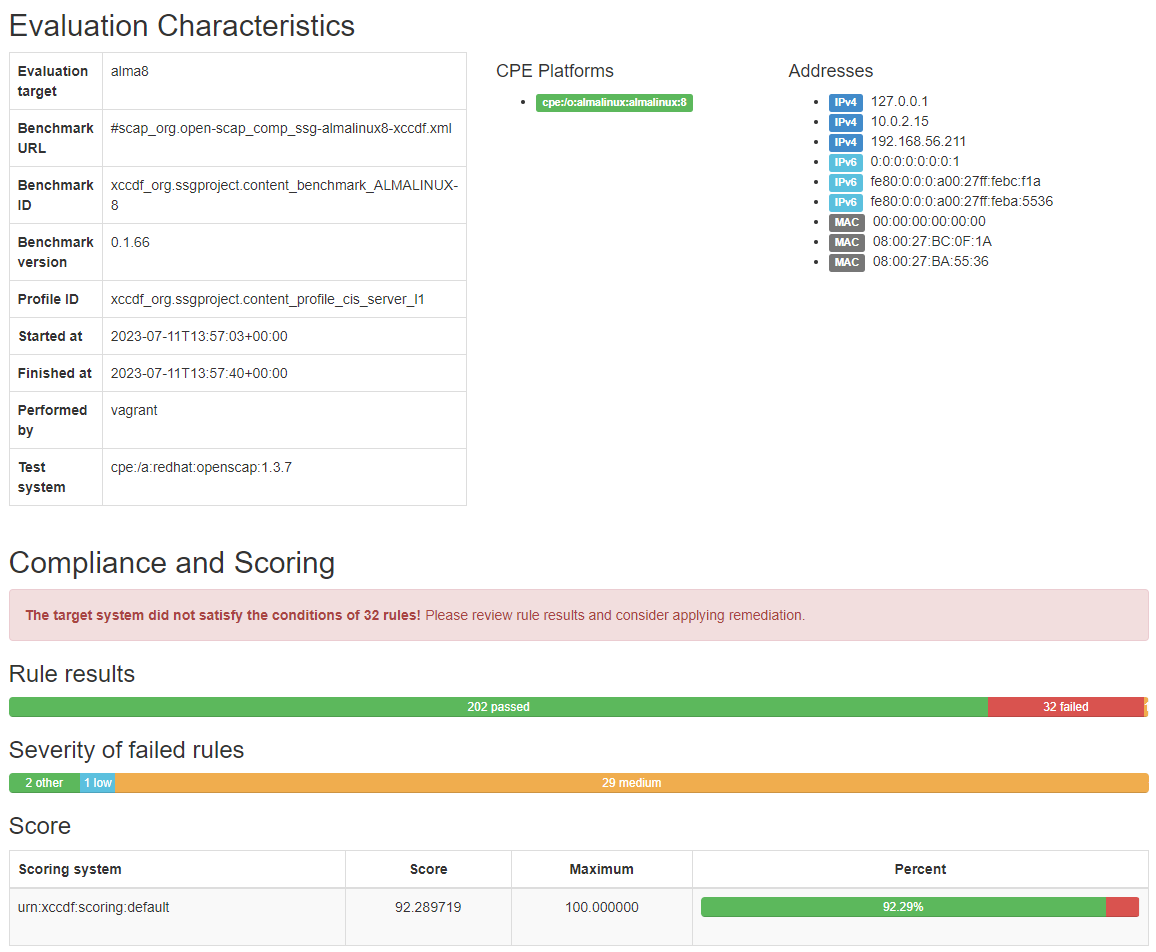Click the profile ID value cis_server_l1
This screenshot has height=952, width=1156.
(268, 299)
